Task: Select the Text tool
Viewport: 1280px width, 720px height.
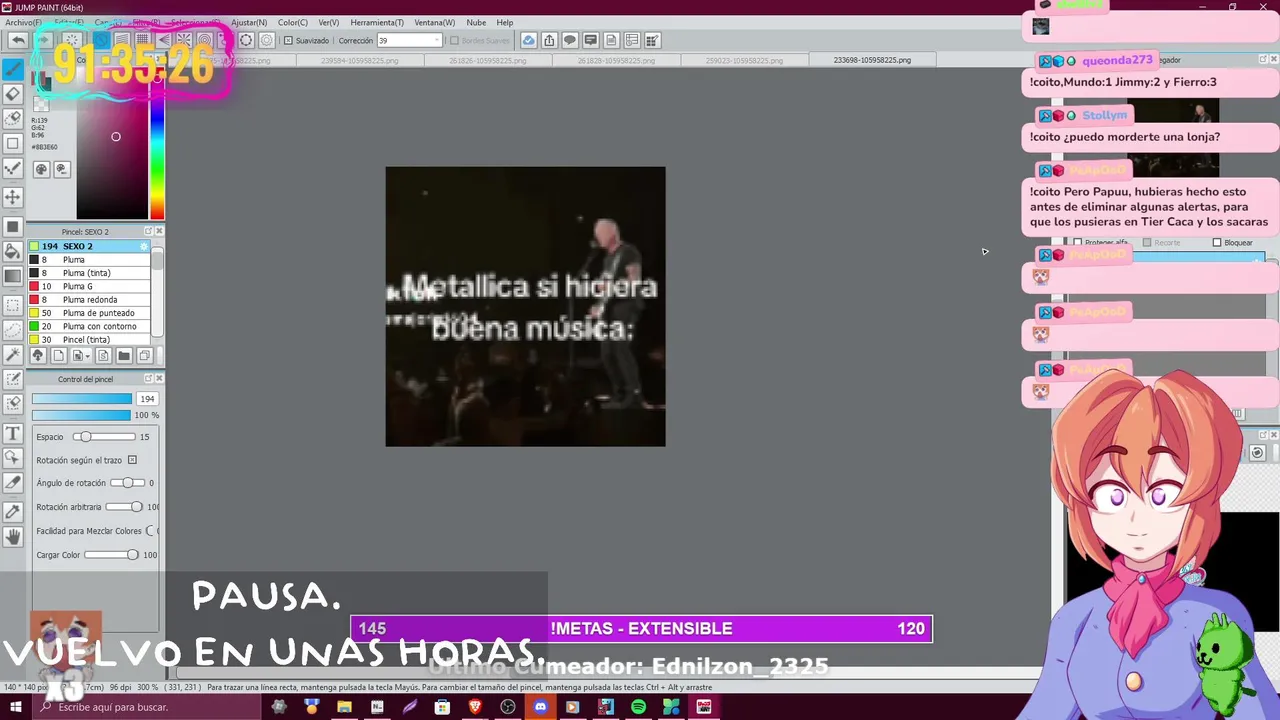Action: coord(12,433)
